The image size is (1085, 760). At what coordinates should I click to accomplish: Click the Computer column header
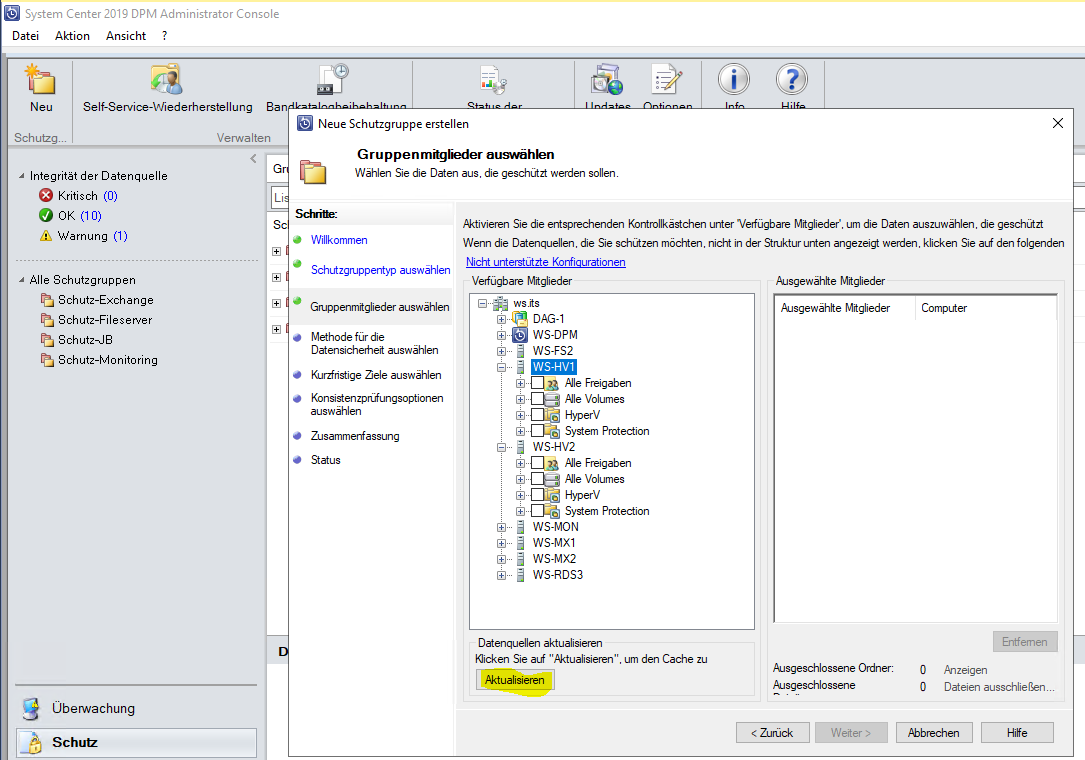click(x=986, y=308)
